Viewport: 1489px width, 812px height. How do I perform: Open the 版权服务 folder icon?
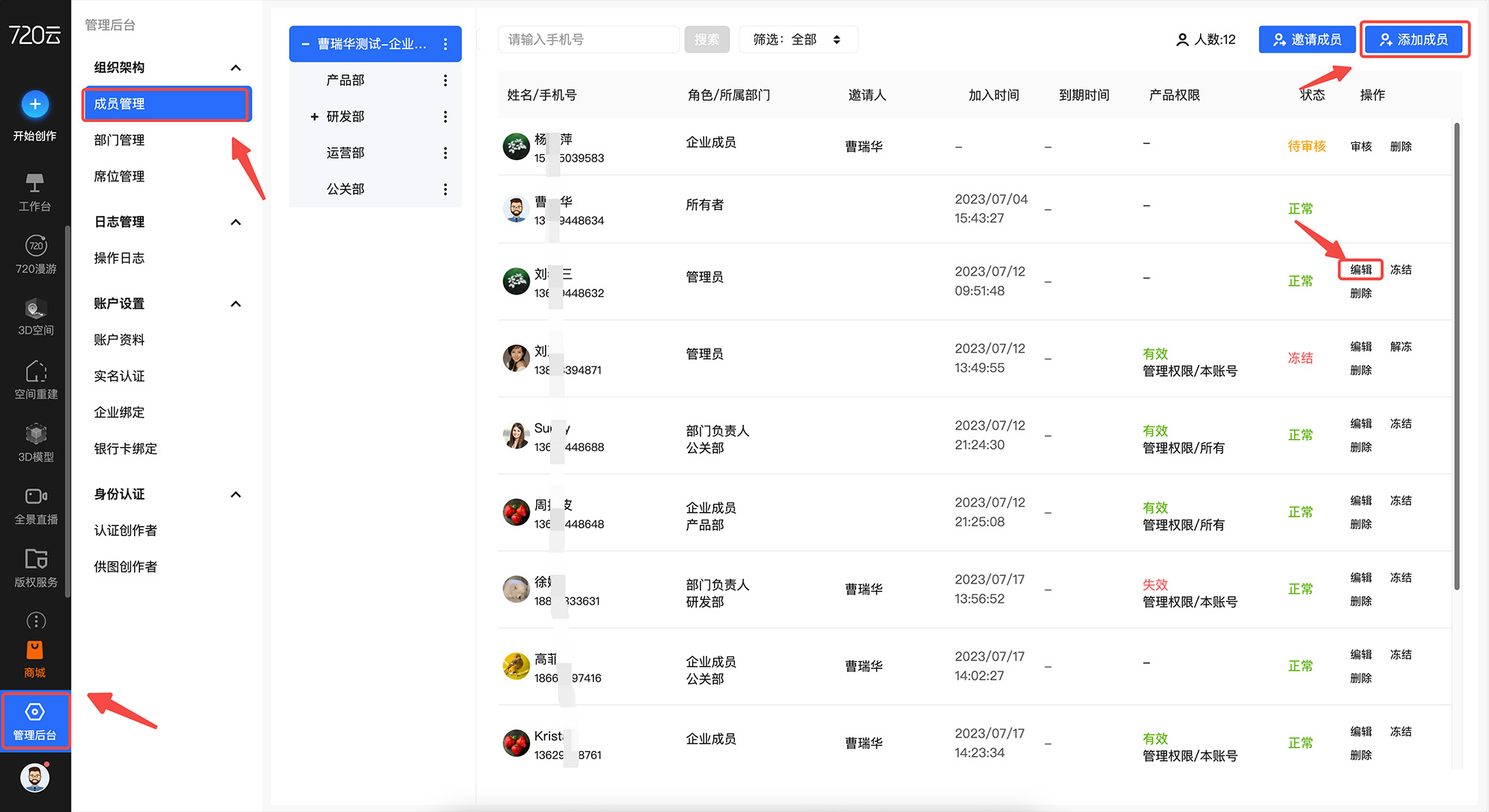click(36, 559)
